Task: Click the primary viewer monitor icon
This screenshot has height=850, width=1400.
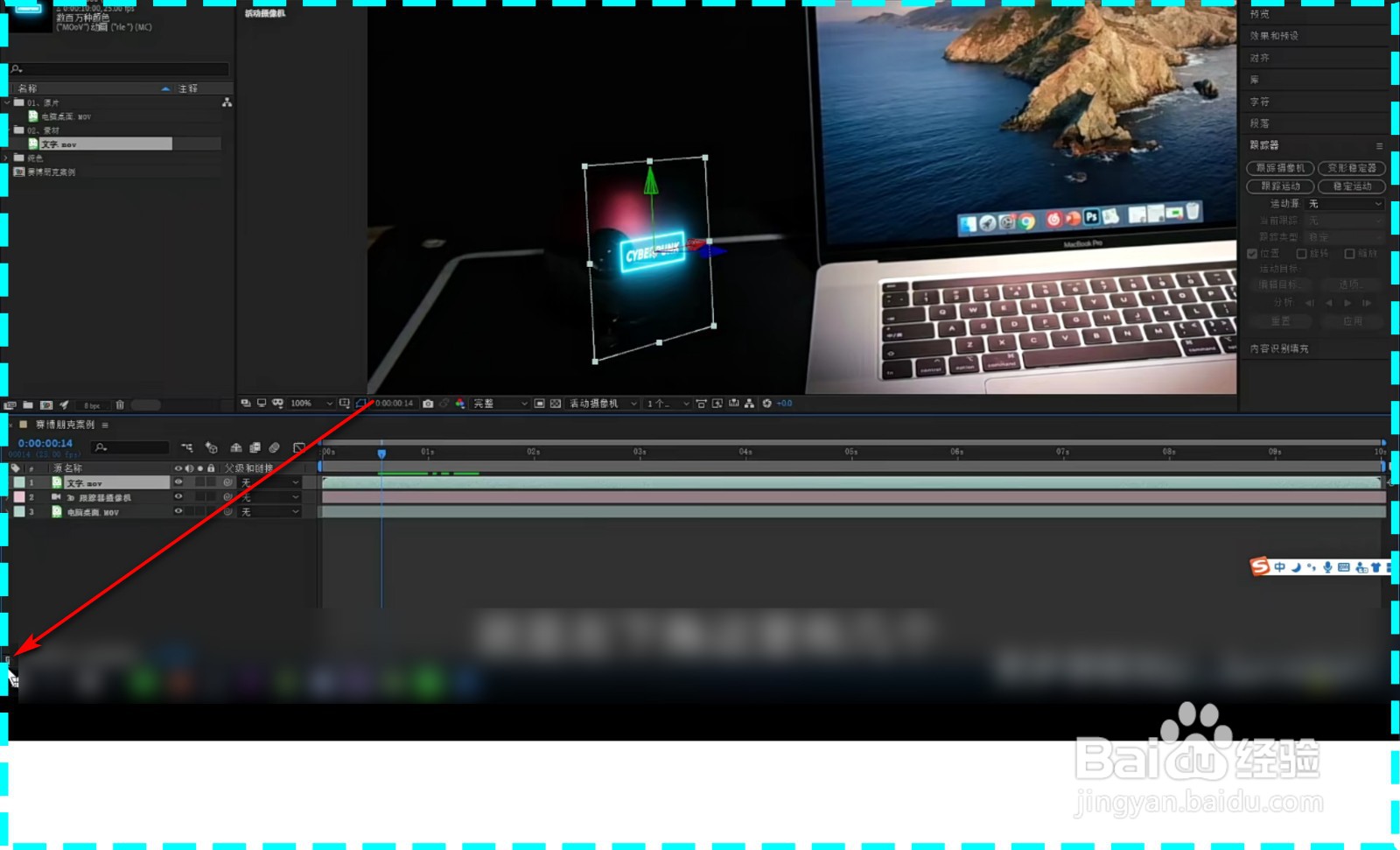Action: tap(262, 403)
